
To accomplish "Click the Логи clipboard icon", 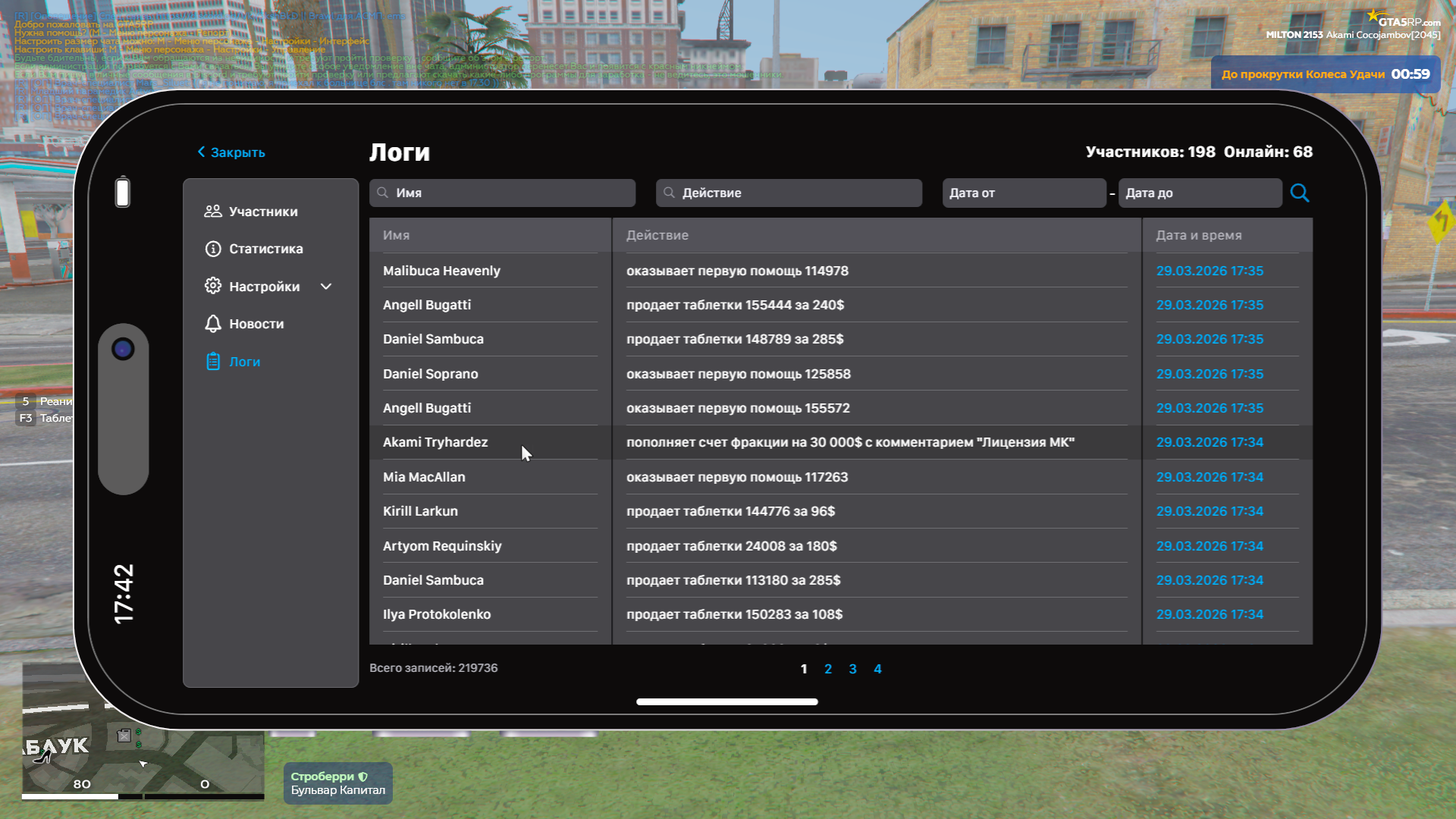I will point(213,362).
